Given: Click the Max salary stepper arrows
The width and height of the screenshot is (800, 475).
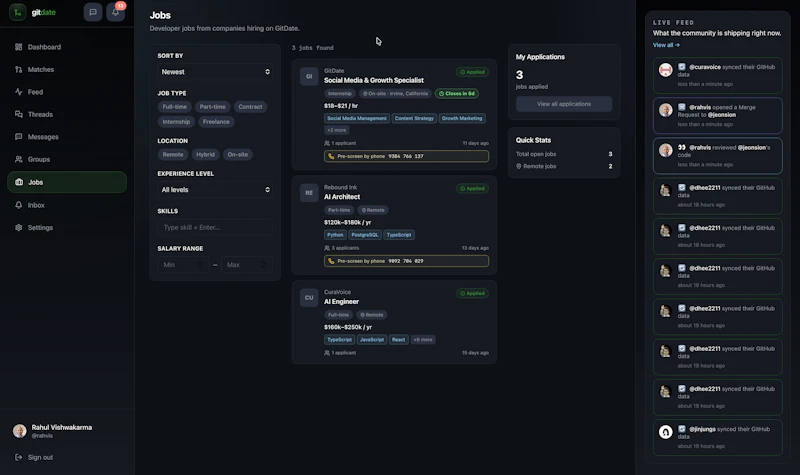Looking at the screenshot, I should pyautogui.click(x=263, y=265).
